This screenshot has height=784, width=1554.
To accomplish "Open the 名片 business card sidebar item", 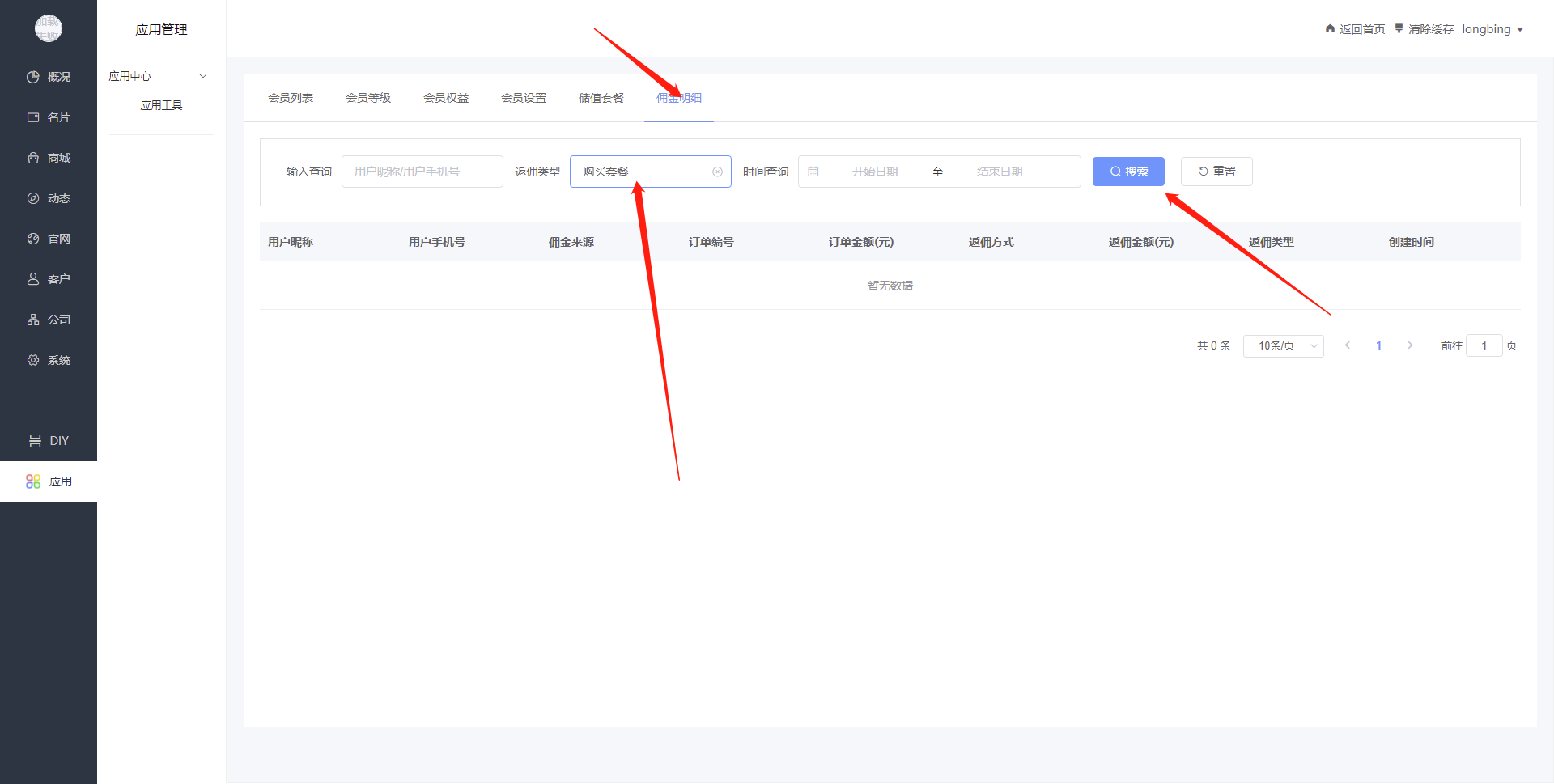I will [x=49, y=117].
